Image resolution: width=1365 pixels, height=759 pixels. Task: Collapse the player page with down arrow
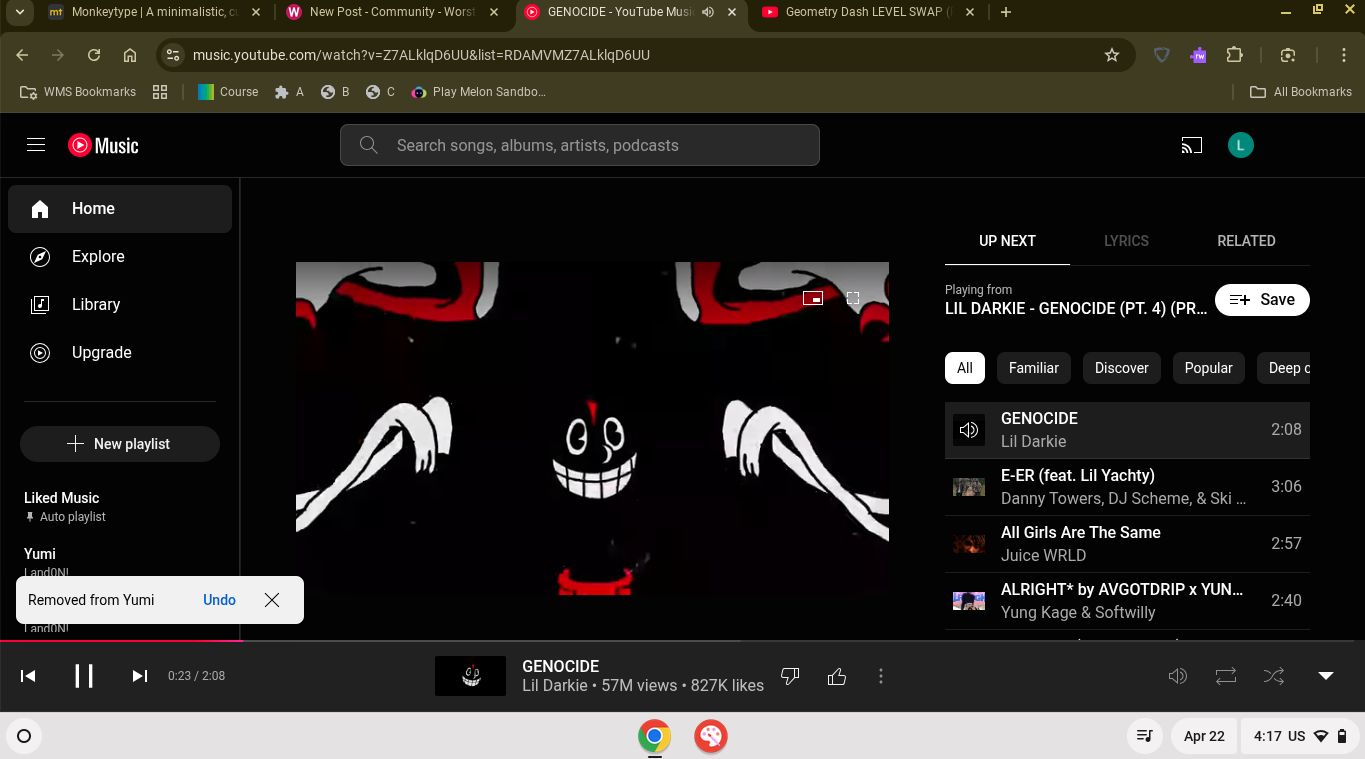1325,676
